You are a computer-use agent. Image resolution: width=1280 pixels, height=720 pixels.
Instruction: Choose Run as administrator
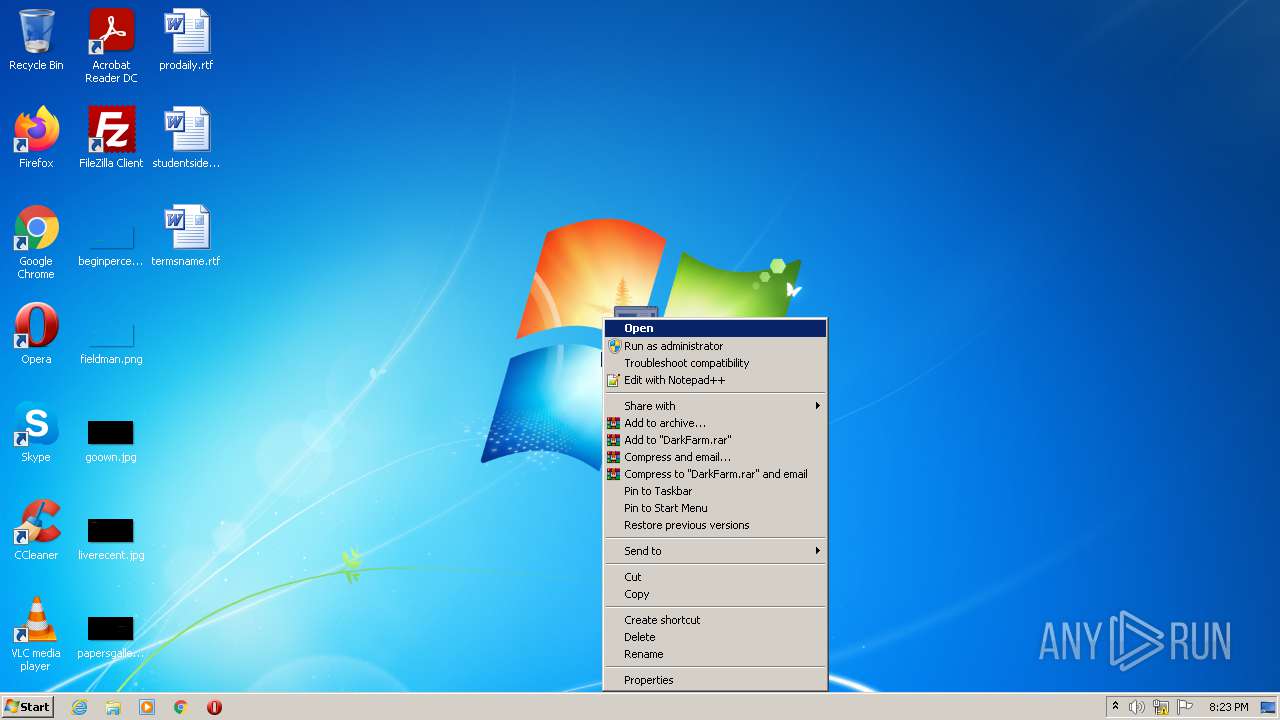click(716, 346)
